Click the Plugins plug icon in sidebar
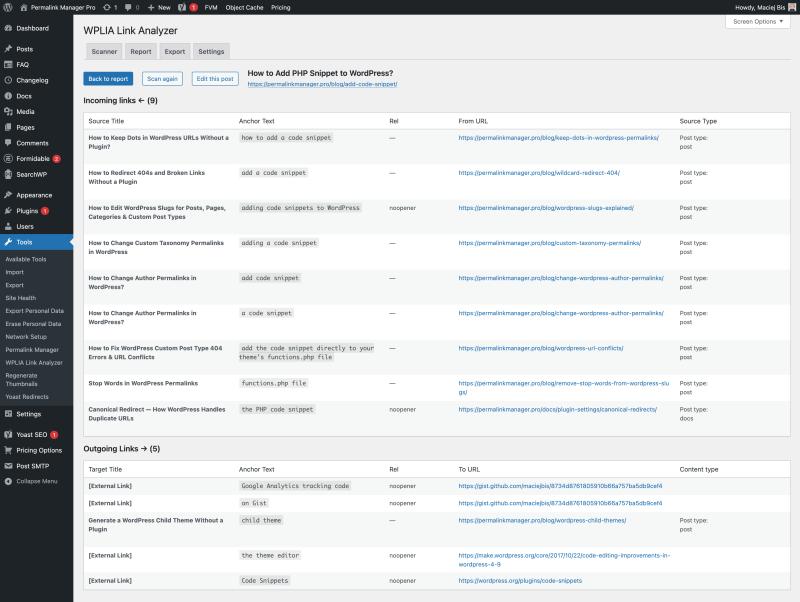 tap(8, 211)
